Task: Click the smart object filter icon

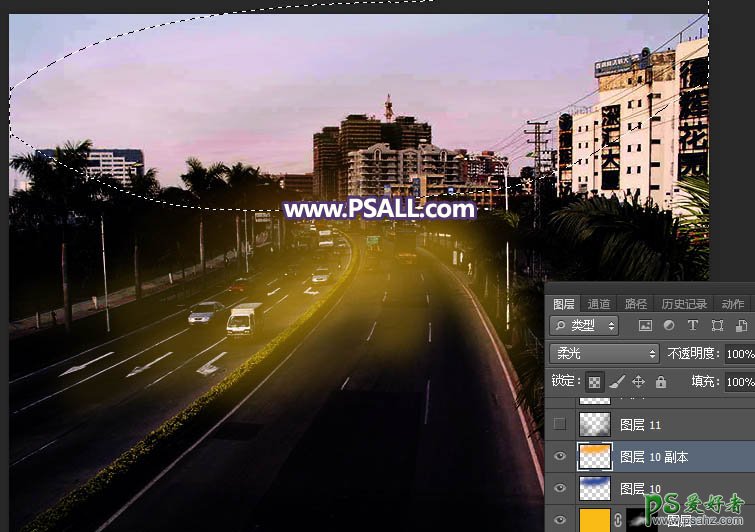Action: pyautogui.click(x=741, y=326)
